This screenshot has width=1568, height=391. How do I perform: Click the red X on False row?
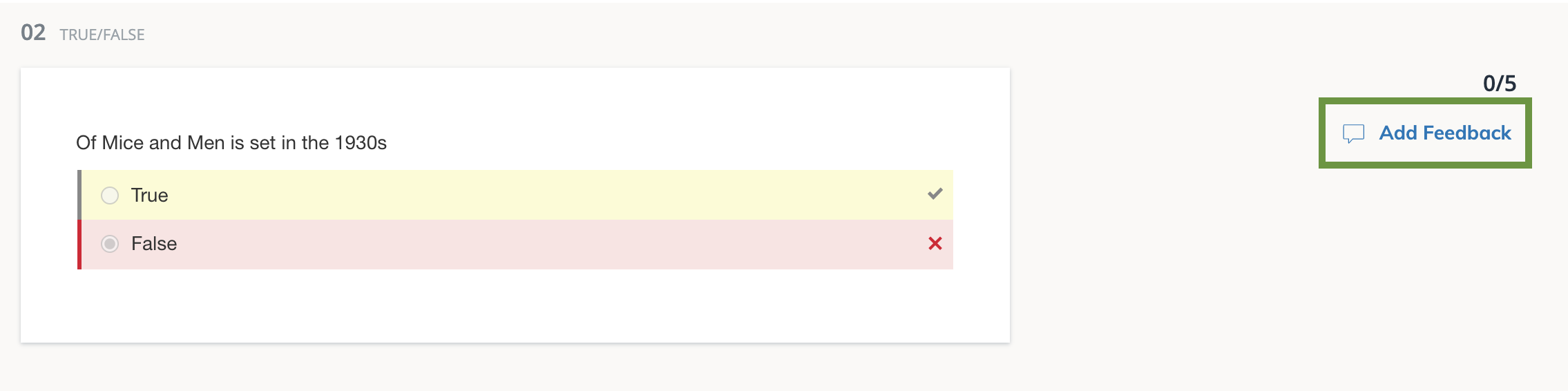[x=935, y=243]
